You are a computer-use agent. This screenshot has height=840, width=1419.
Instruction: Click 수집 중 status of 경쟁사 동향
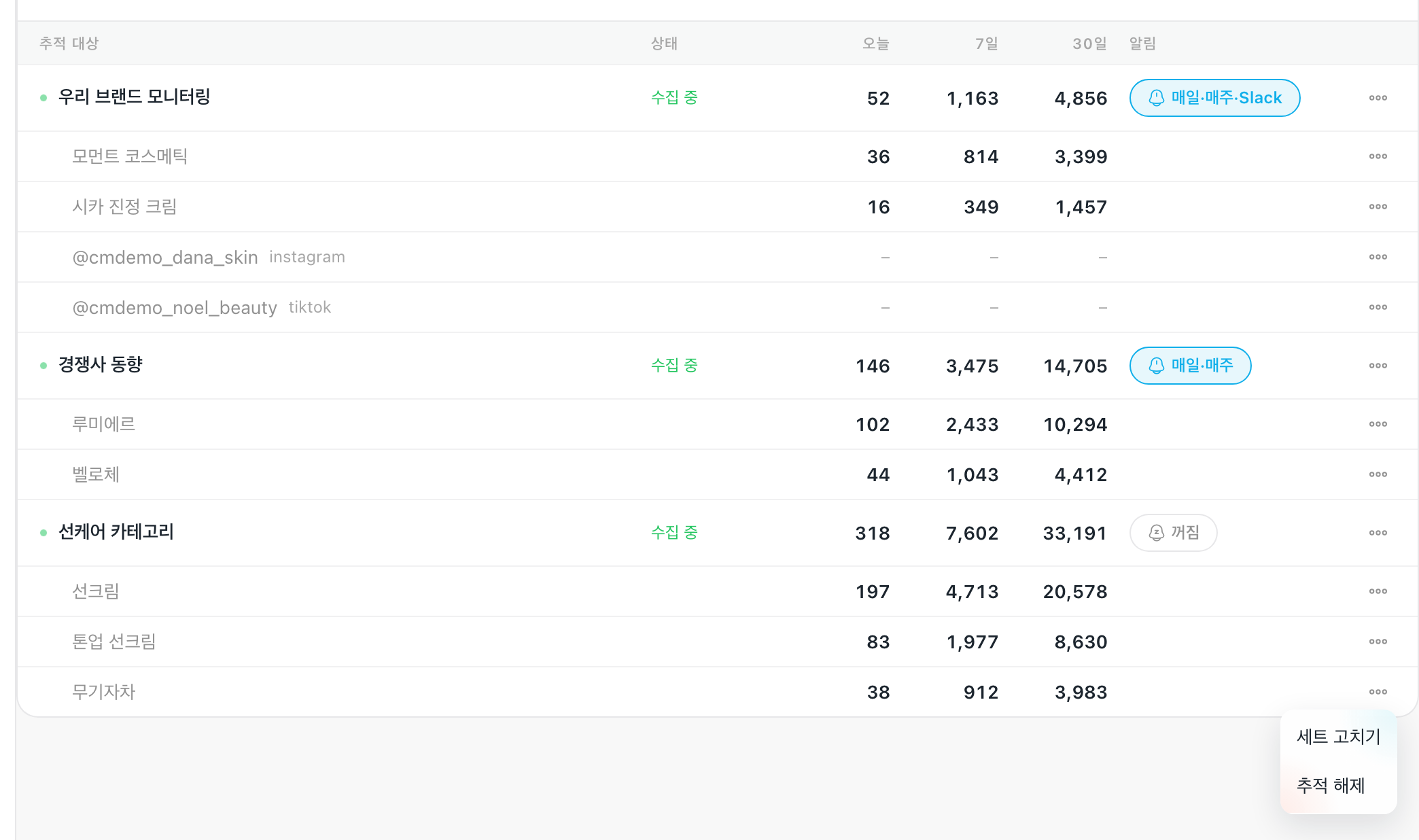point(674,366)
